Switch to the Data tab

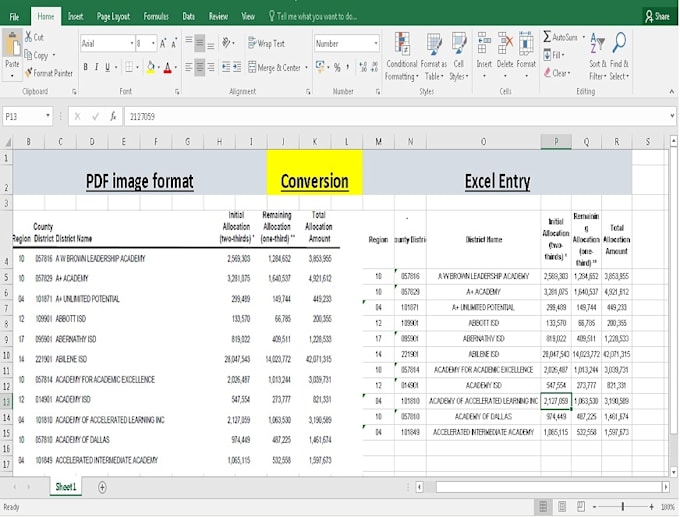[188, 16]
